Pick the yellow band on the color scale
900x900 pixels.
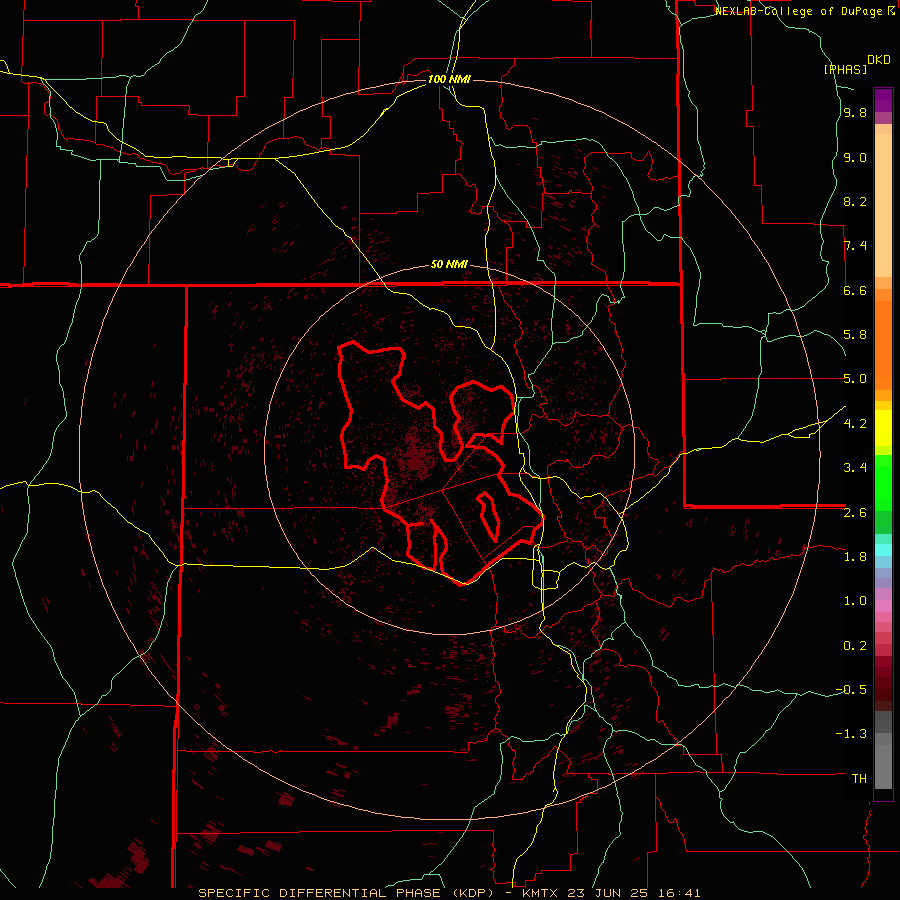click(x=883, y=428)
